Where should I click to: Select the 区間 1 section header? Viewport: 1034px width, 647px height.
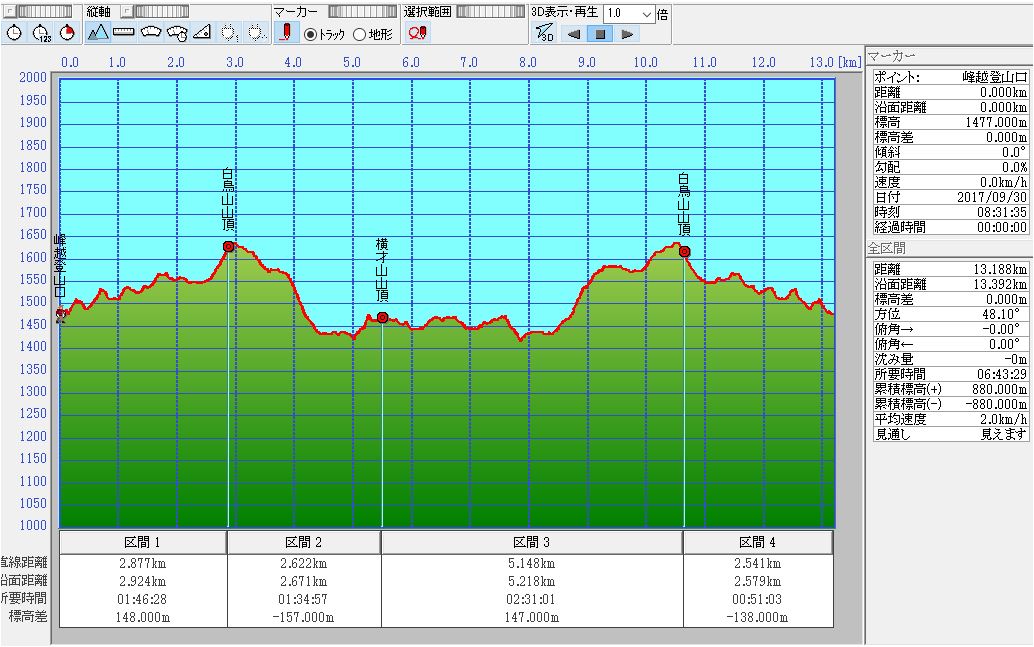click(142, 543)
